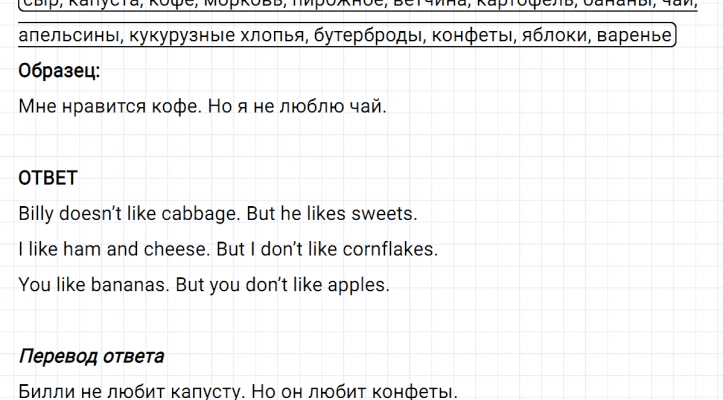Image resolution: width=723 pixels, height=400 pixels.
Task: Click the name "Билли" in the translation
Action: coord(44,390)
